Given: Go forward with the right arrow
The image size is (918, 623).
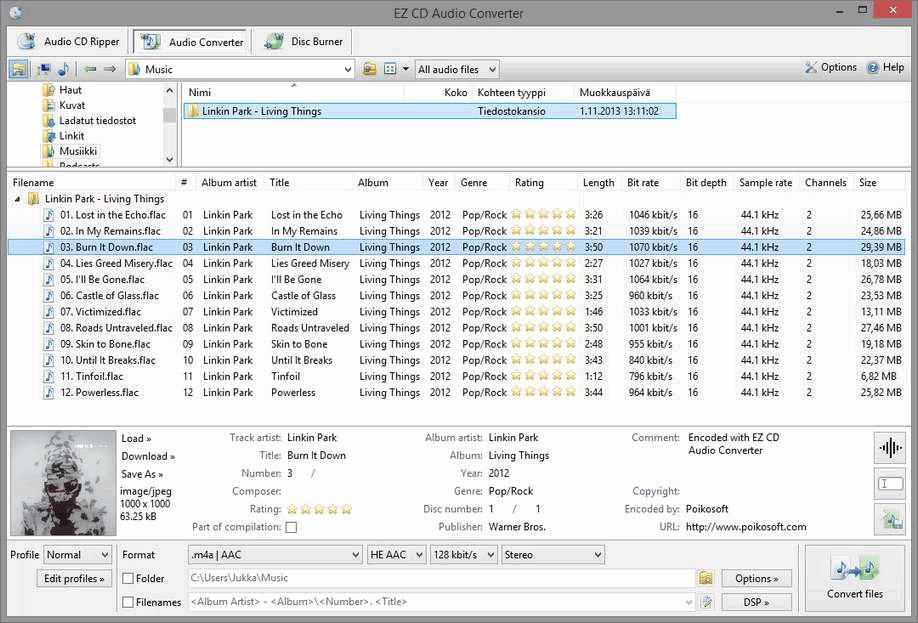Looking at the screenshot, I should (x=109, y=69).
